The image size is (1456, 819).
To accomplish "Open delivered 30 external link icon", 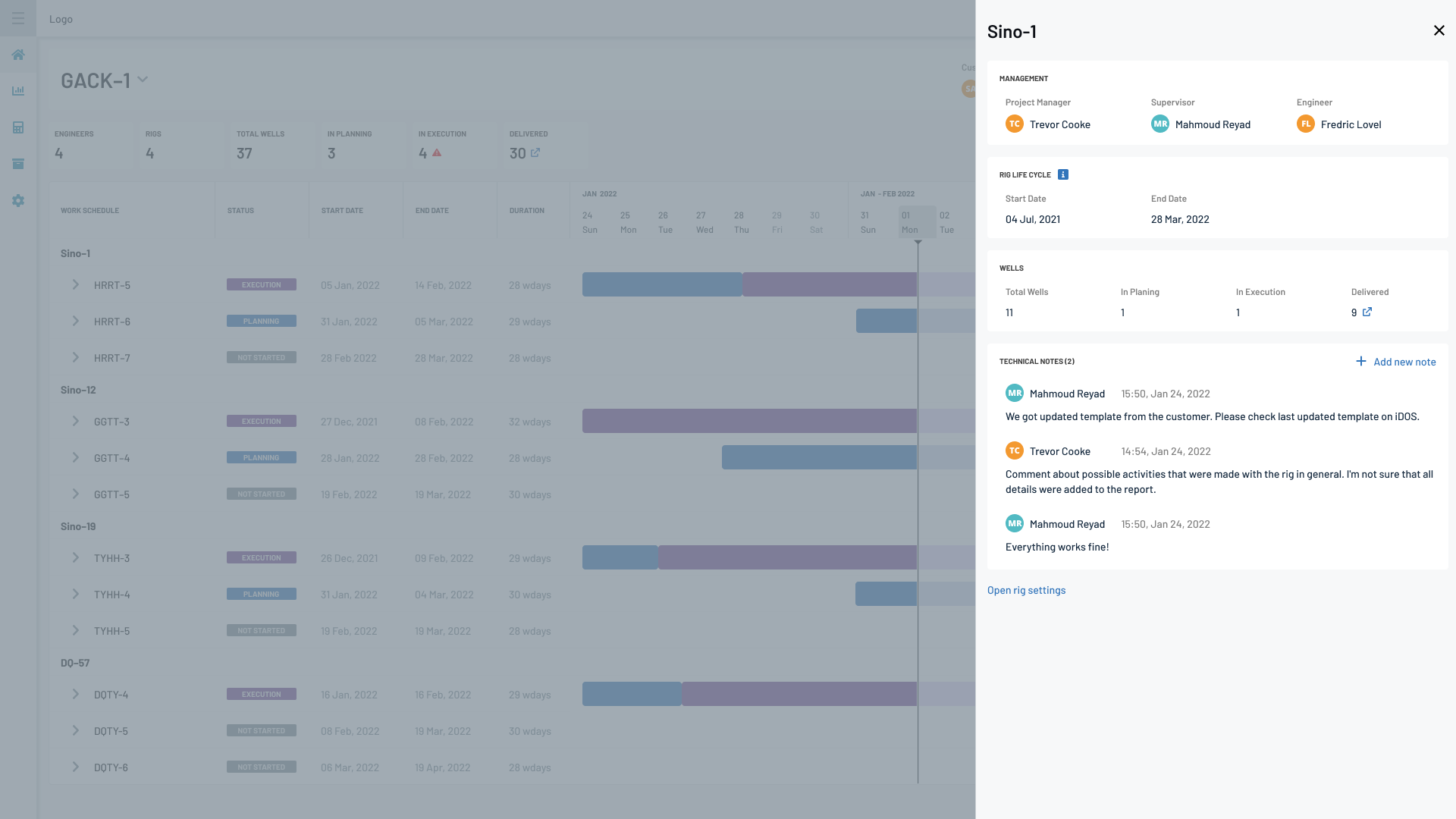I will [535, 152].
